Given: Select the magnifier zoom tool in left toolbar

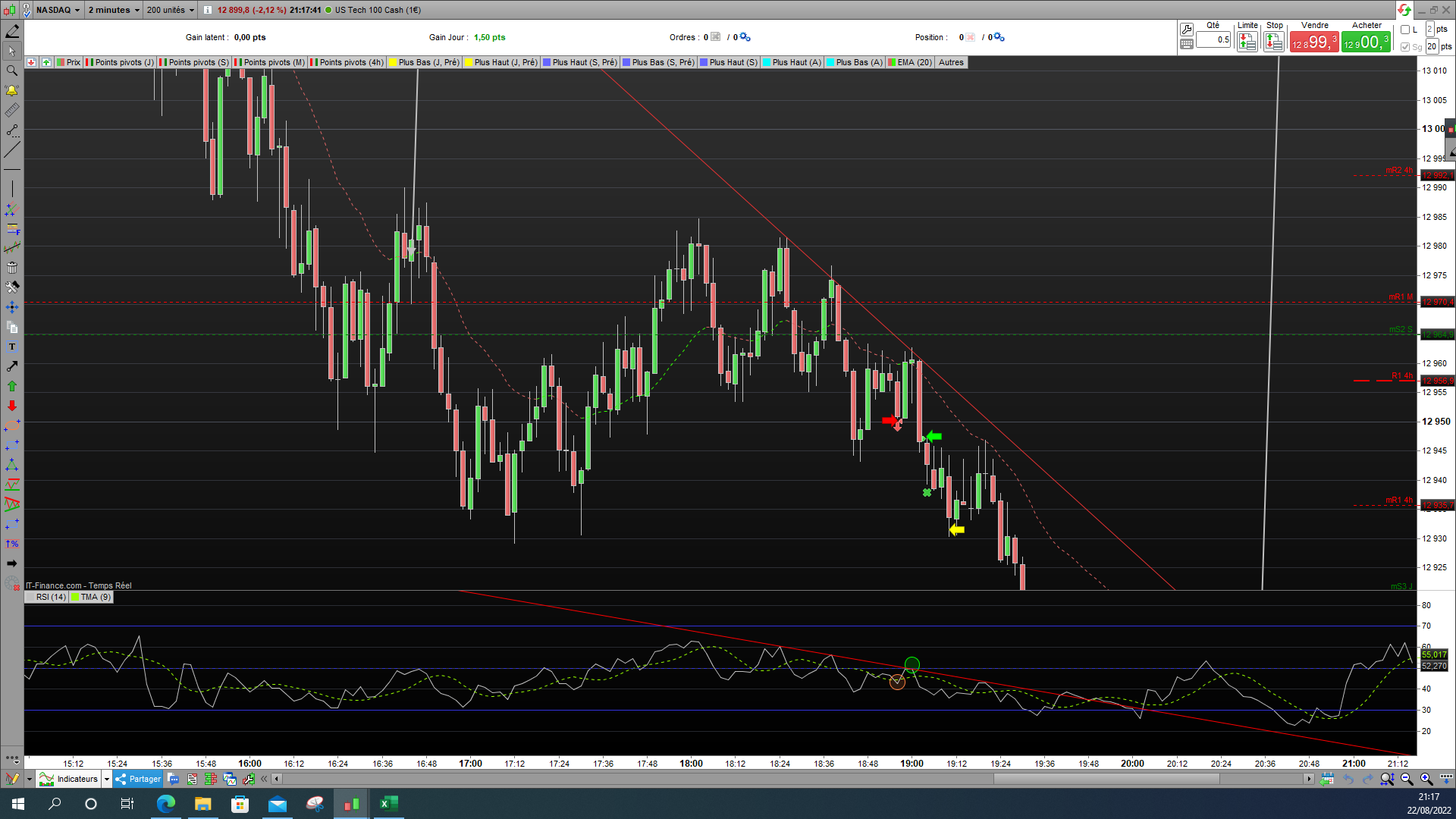Looking at the screenshot, I should (12, 71).
